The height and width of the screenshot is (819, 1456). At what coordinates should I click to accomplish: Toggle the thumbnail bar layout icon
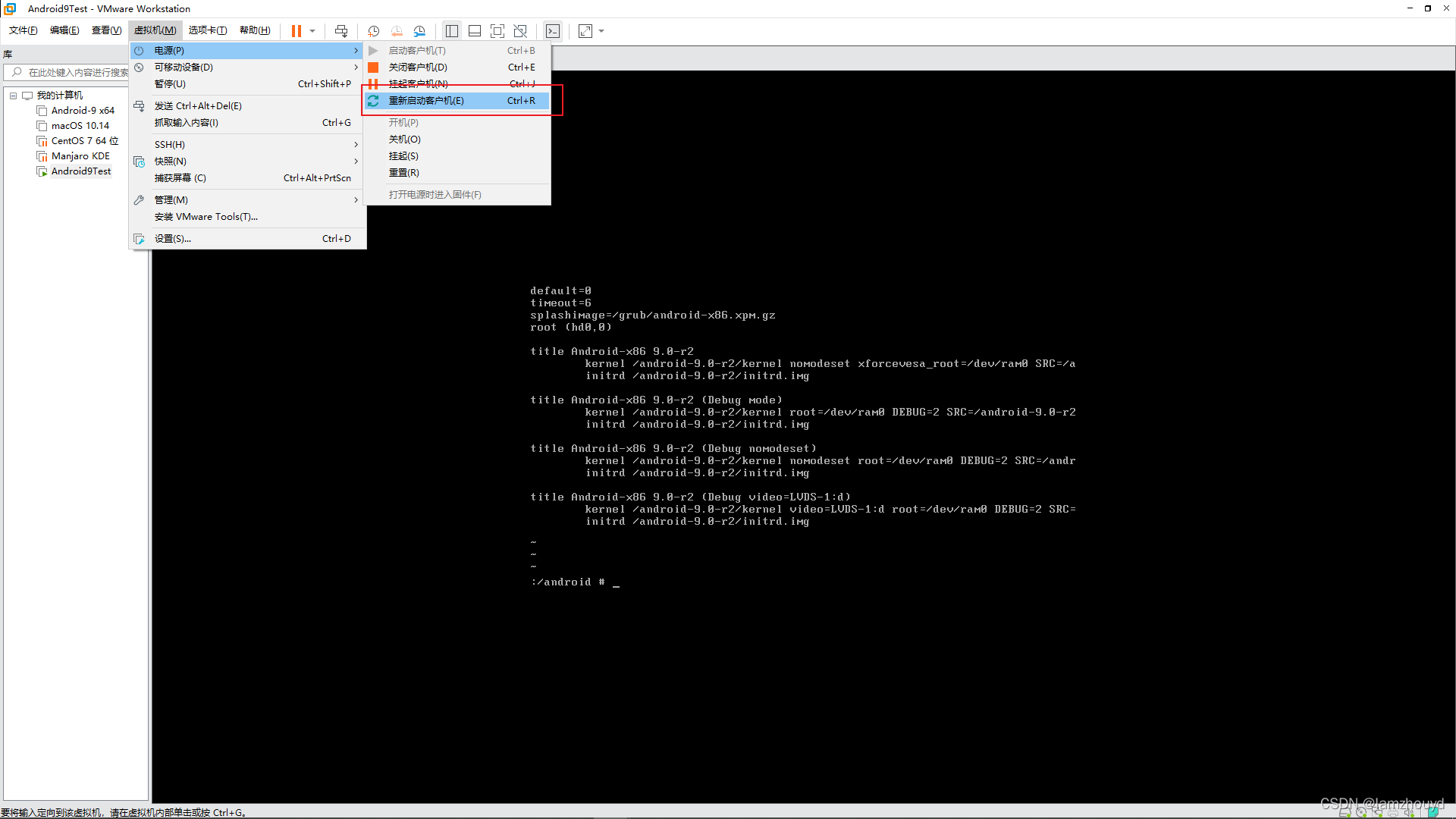[475, 31]
